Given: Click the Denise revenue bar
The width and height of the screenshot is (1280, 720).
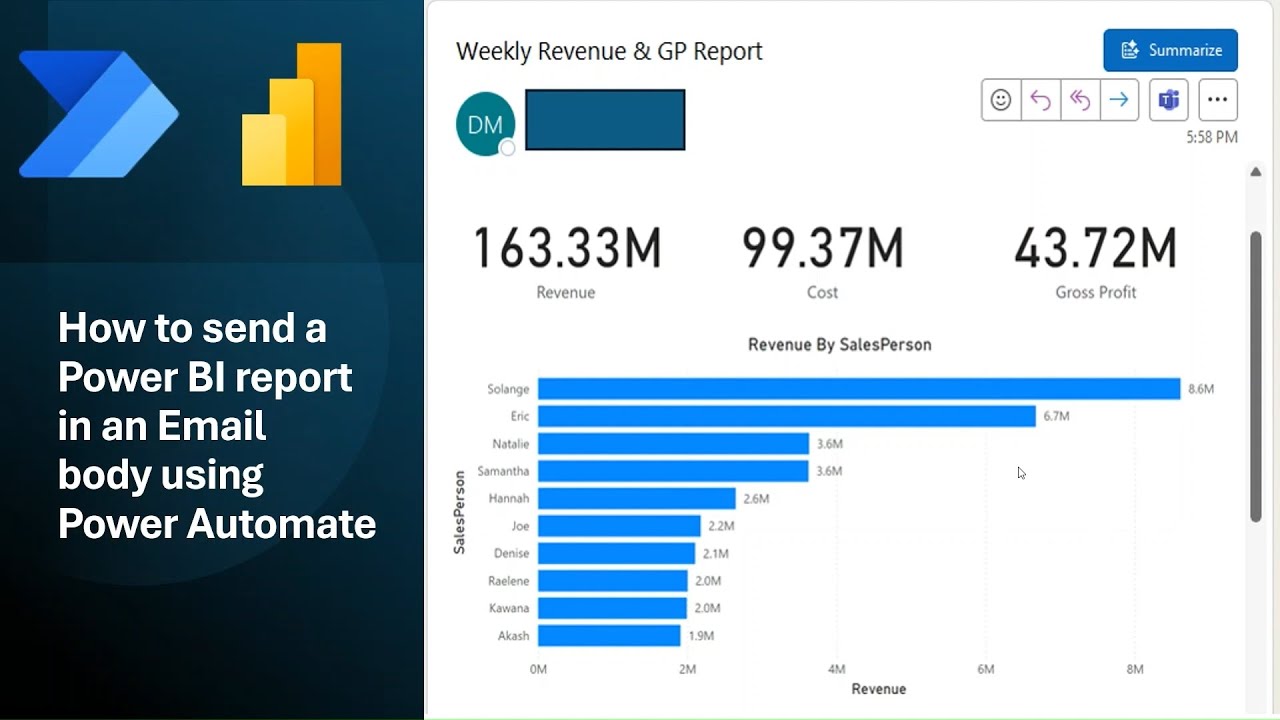Looking at the screenshot, I should (x=616, y=553).
